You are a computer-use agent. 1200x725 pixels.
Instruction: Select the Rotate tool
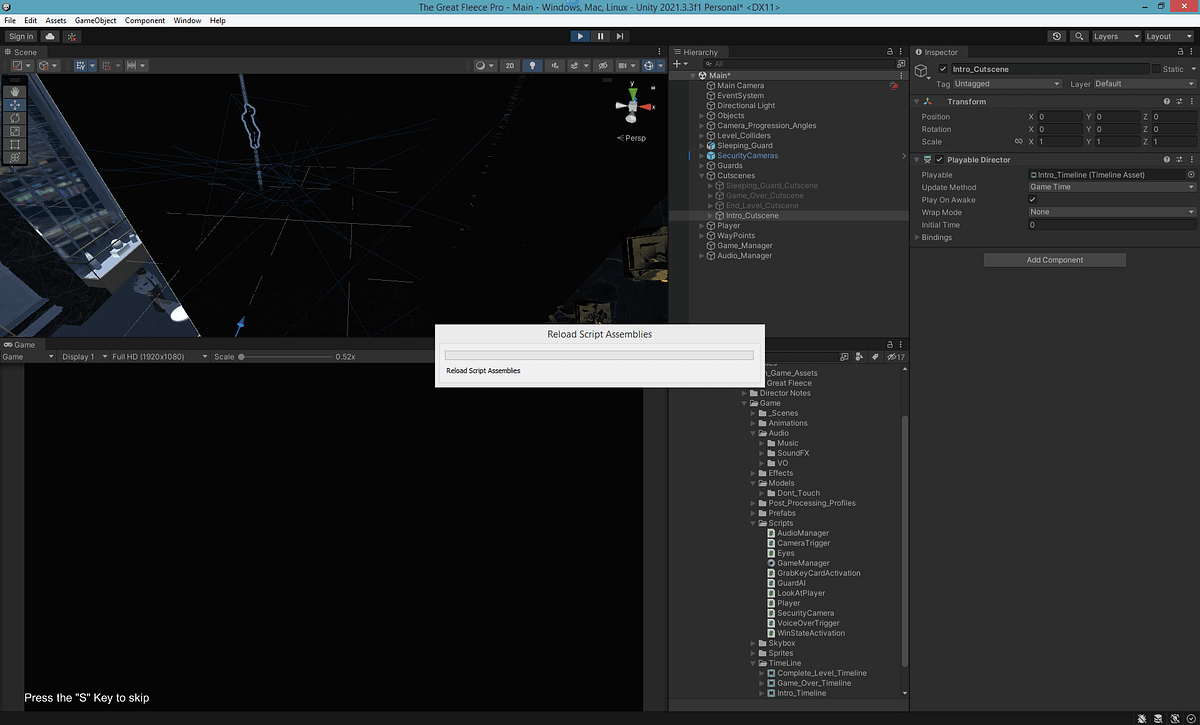[15, 118]
